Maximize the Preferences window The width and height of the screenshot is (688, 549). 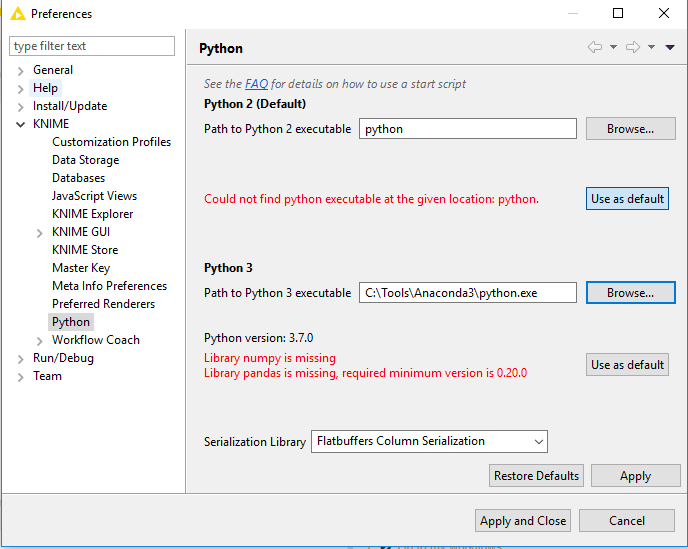[x=618, y=13]
